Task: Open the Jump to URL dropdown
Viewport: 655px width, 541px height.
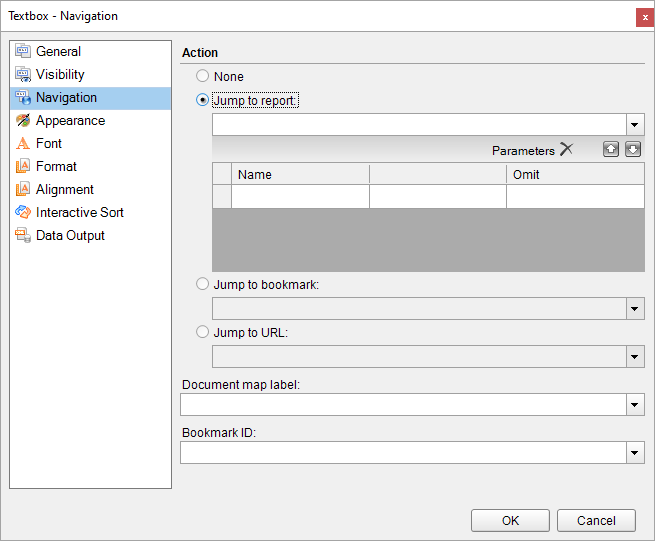Action: click(635, 357)
